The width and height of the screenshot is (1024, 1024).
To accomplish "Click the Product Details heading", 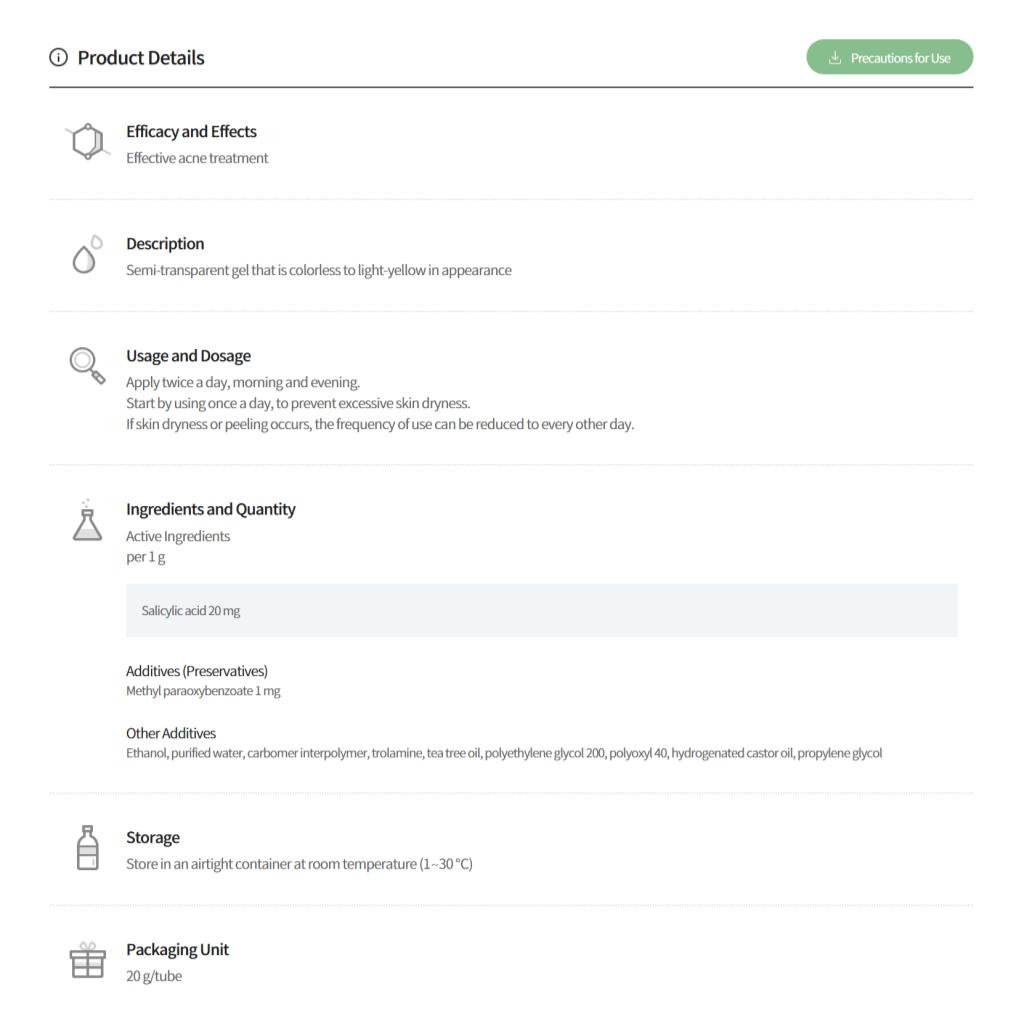I will [141, 58].
